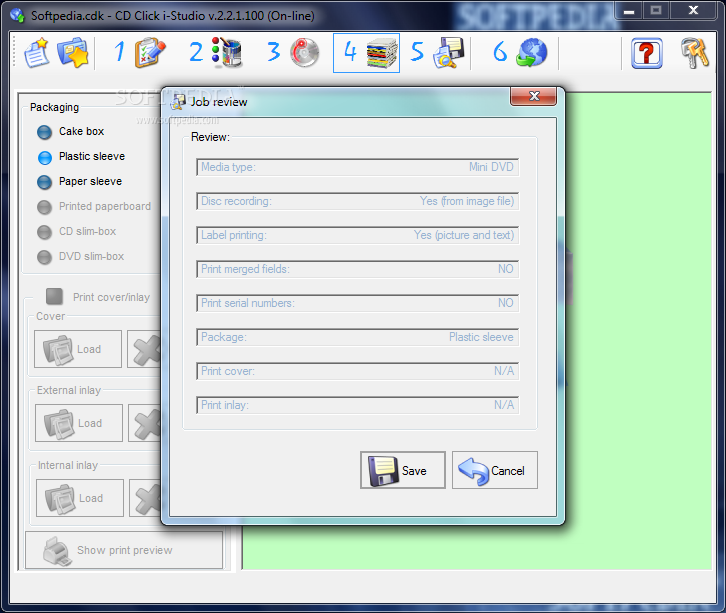Cancel the Job review dialog
726x613 pixels.
coord(495,470)
